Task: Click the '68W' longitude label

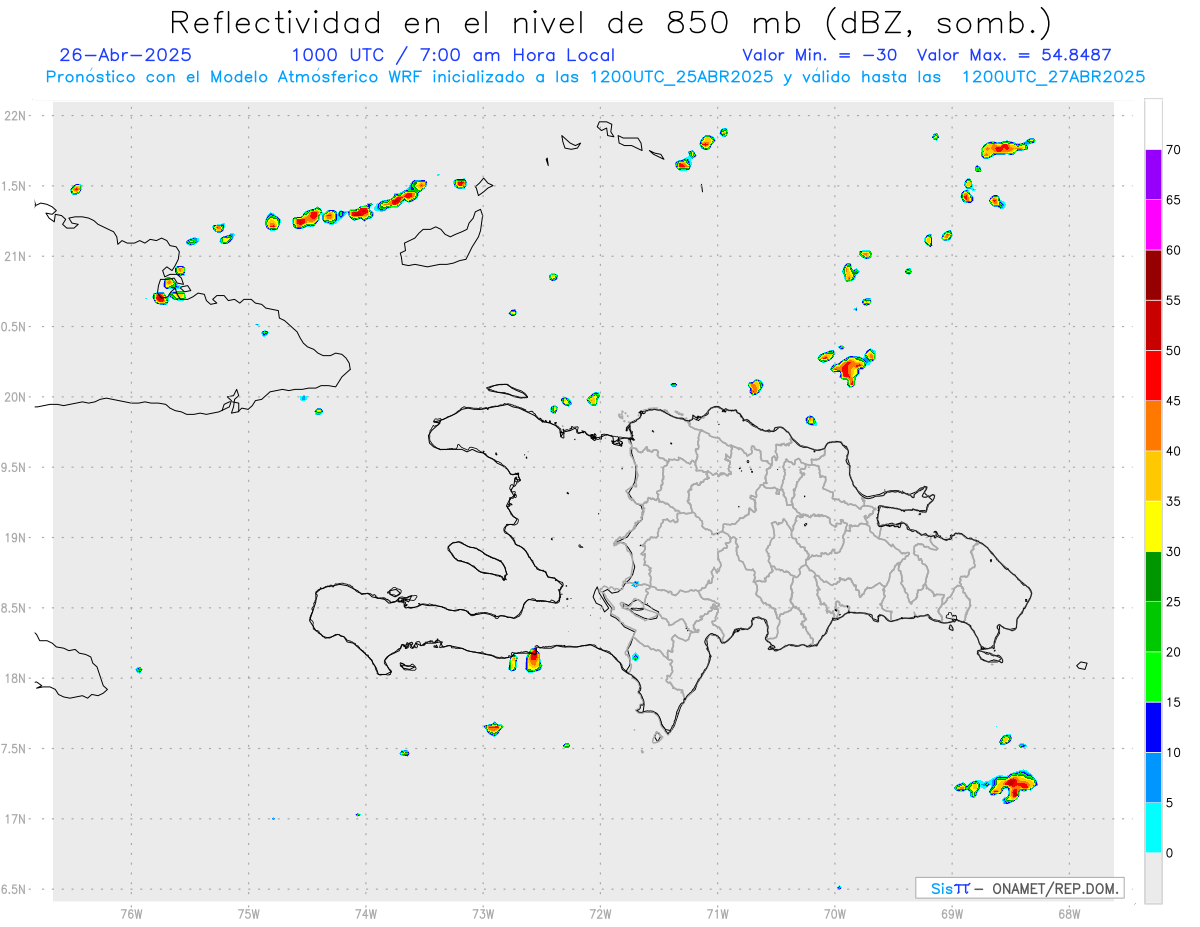Action: [1069, 913]
